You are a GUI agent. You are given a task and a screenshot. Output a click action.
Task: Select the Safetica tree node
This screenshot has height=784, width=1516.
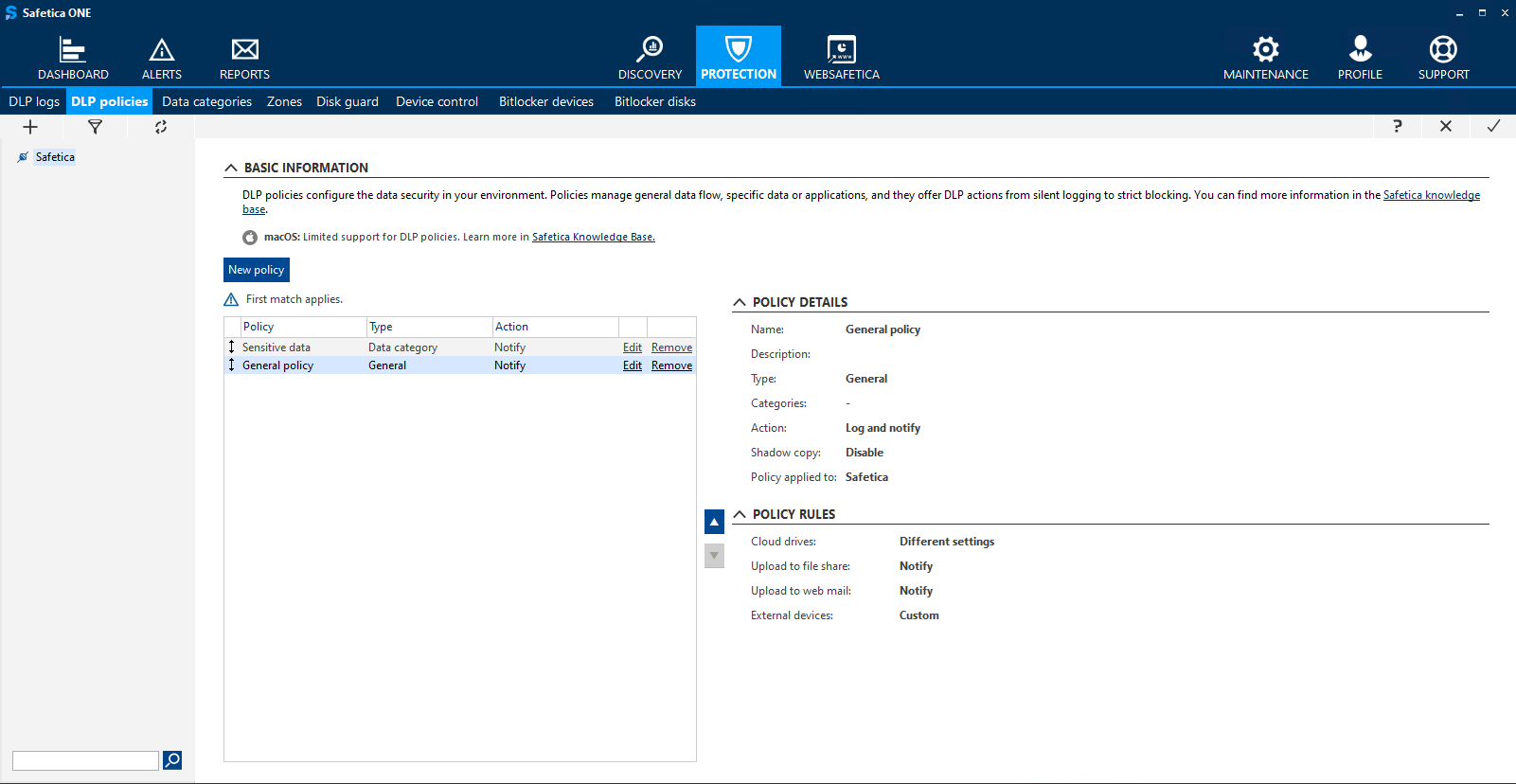[55, 157]
